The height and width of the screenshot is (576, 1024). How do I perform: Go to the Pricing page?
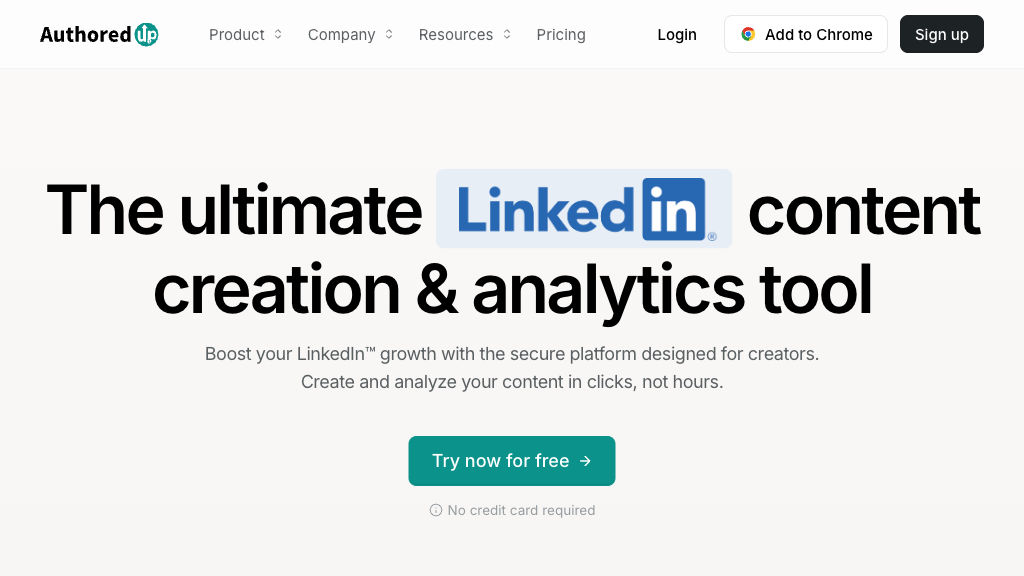pyautogui.click(x=561, y=34)
